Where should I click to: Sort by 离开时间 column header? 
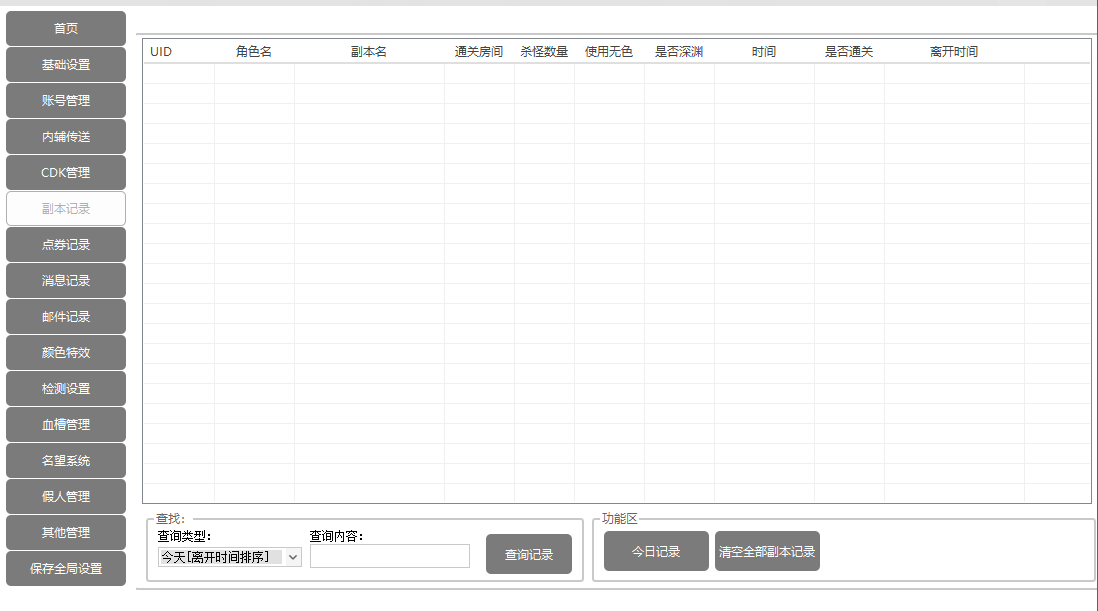point(954,52)
